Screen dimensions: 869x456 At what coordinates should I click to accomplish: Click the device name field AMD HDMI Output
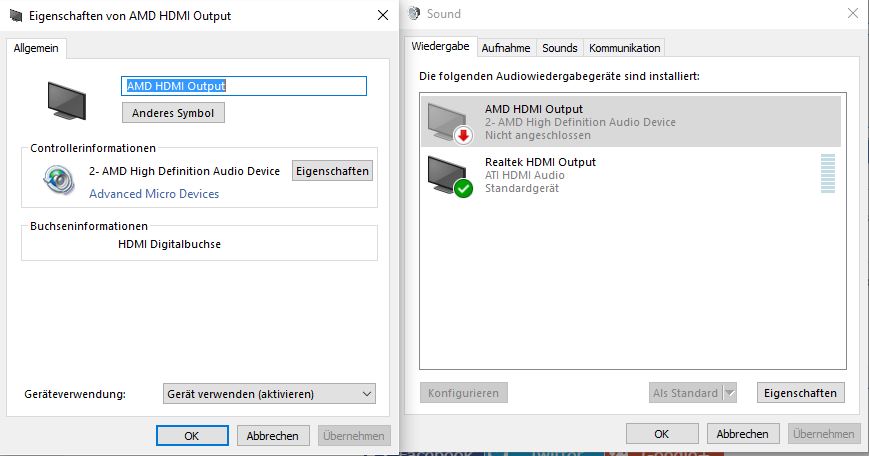(x=244, y=86)
